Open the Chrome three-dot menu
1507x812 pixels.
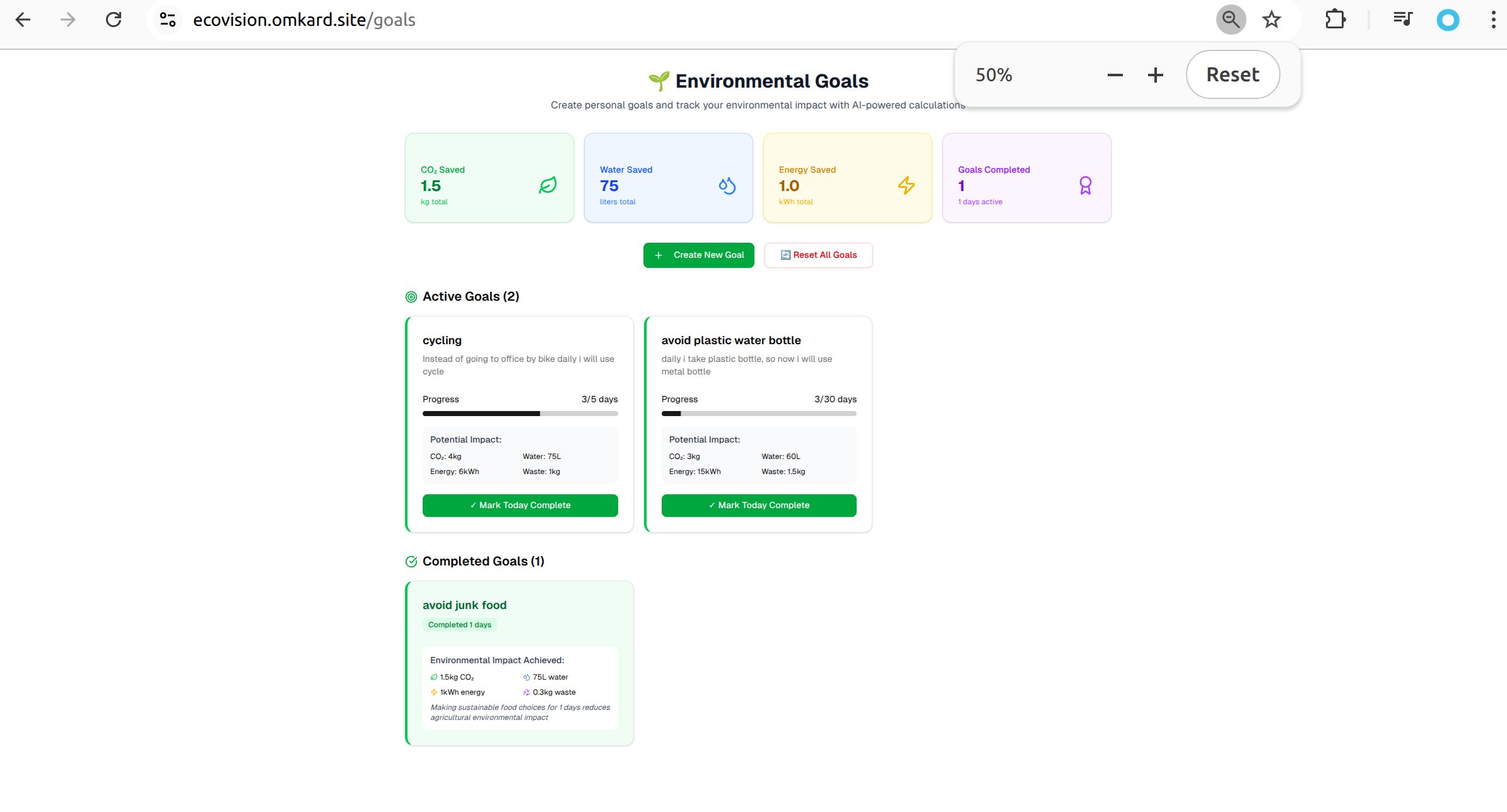(x=1492, y=20)
